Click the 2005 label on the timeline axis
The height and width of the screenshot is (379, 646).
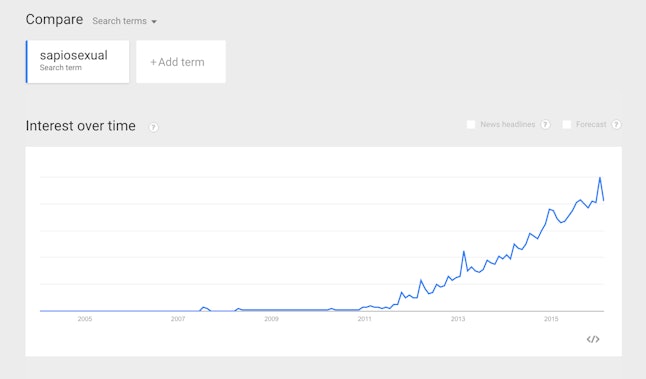(85, 319)
